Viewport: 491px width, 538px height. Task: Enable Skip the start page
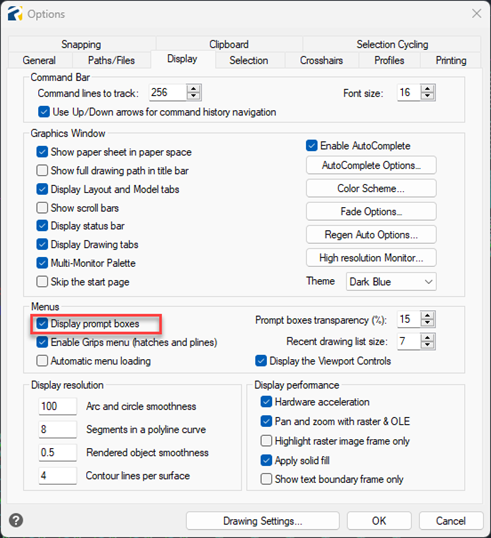tap(42, 282)
